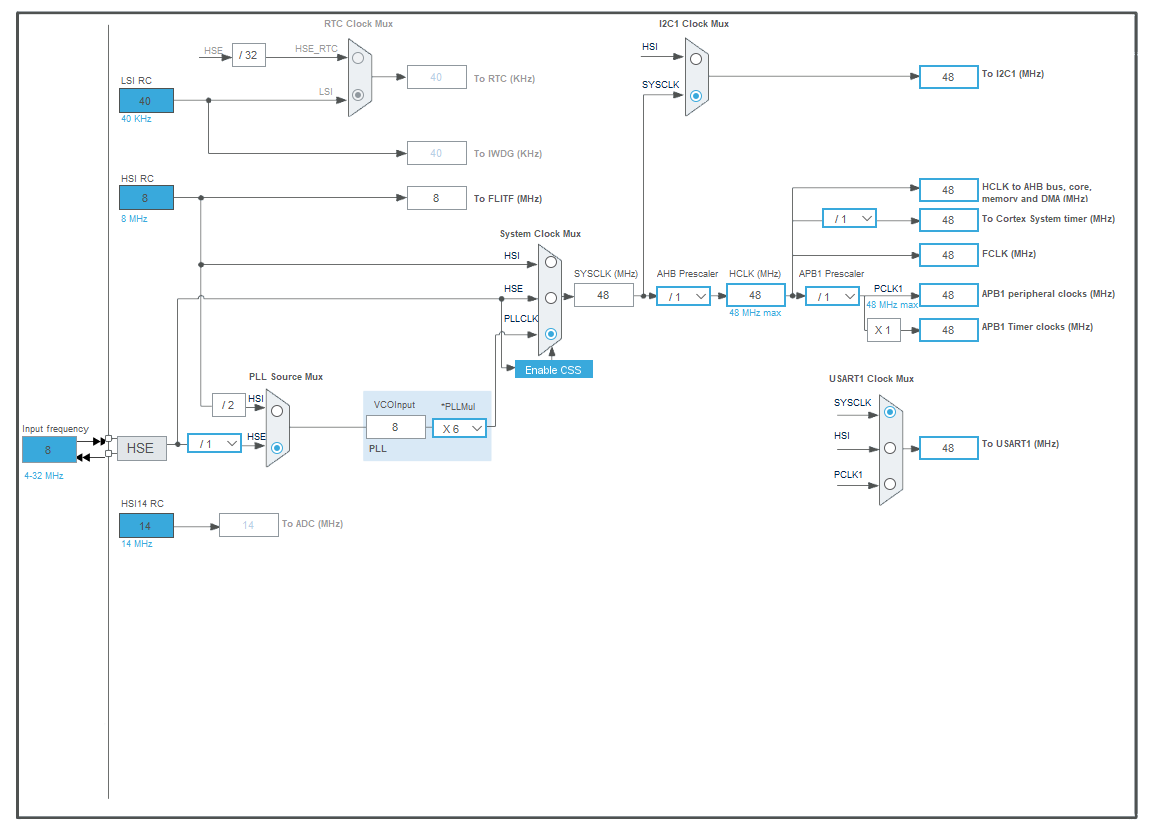Select PCLK1 in USART1 Clock Mux
This screenshot has width=1151, height=829.
click(889, 484)
